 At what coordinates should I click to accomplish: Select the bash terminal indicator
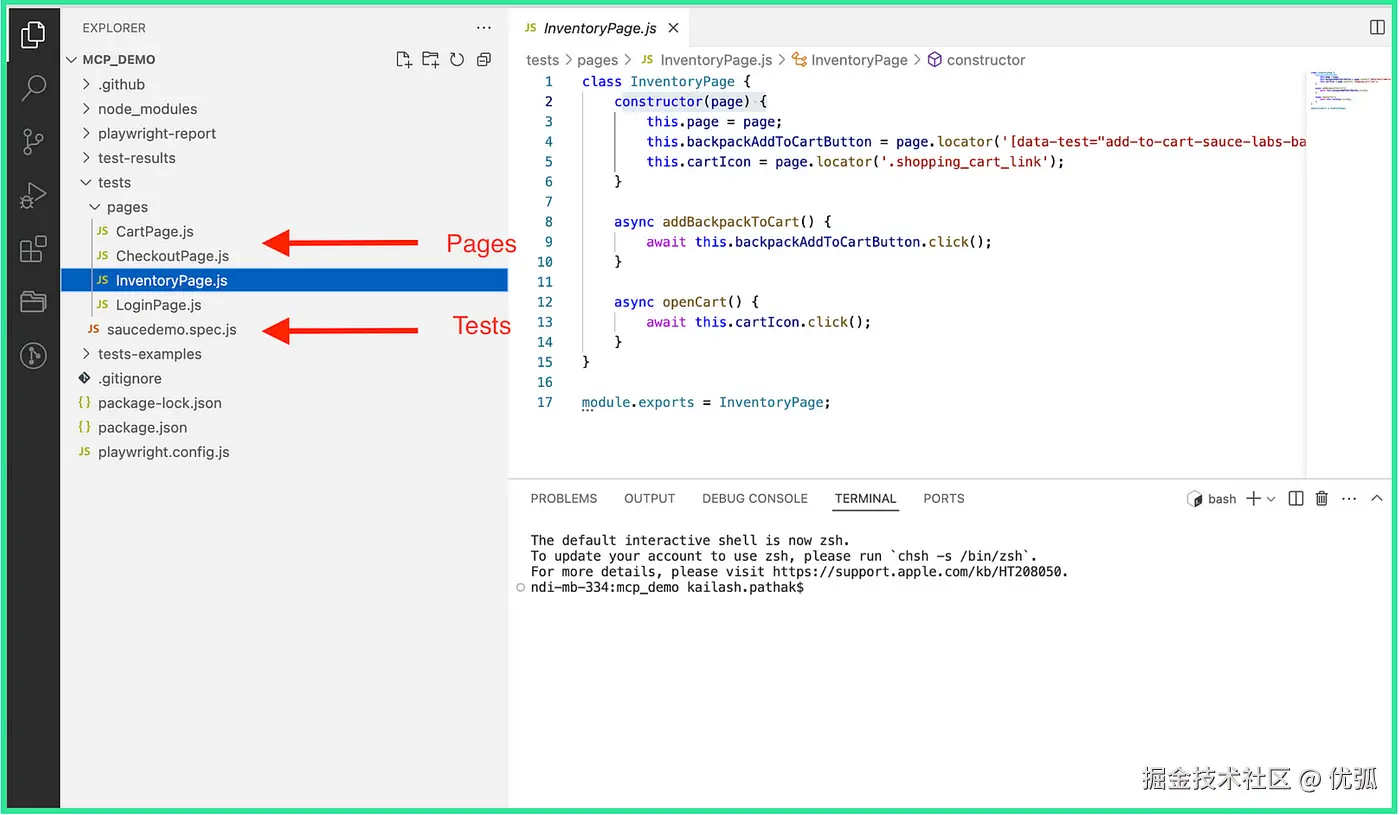coord(1211,498)
